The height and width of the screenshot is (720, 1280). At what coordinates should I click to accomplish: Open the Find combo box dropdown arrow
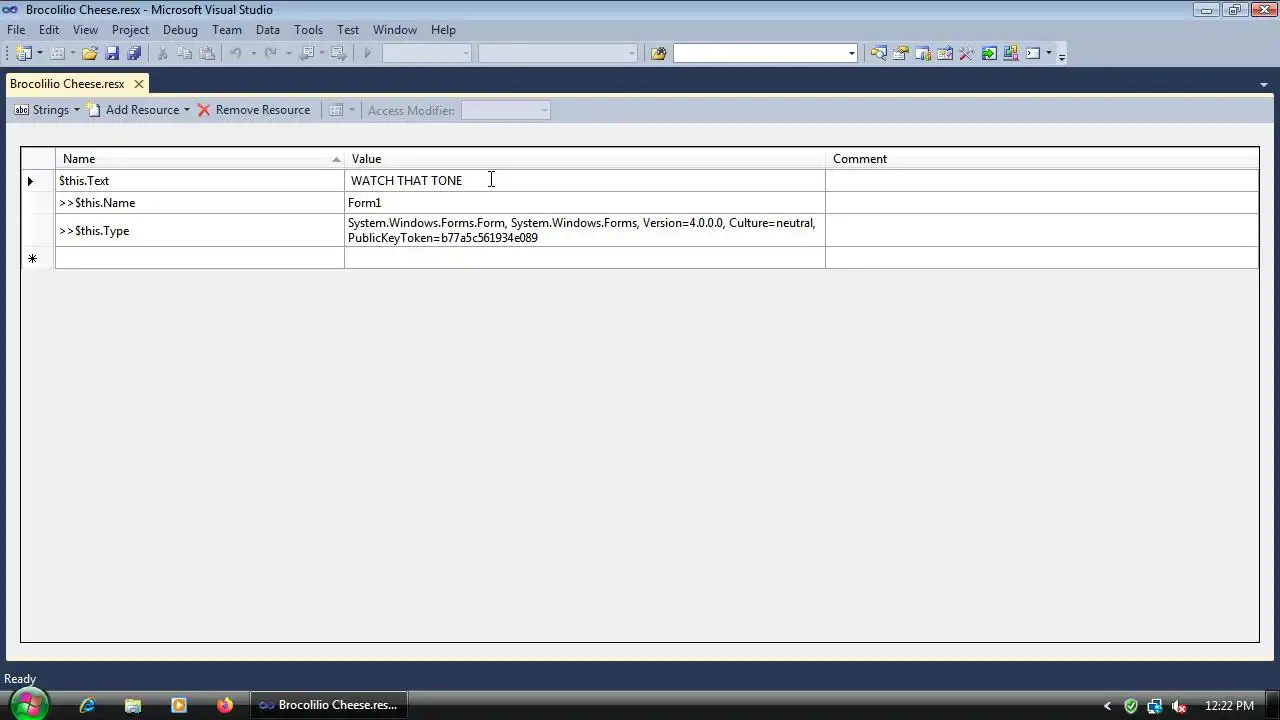click(x=852, y=53)
